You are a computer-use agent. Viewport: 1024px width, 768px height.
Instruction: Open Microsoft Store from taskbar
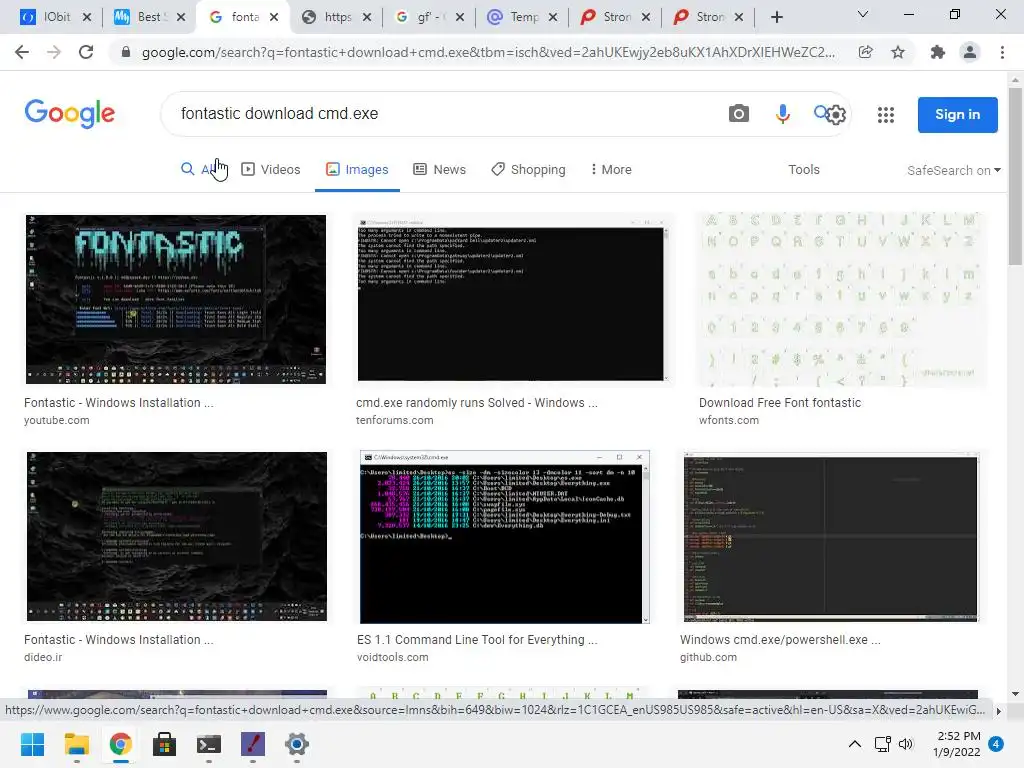[164, 744]
